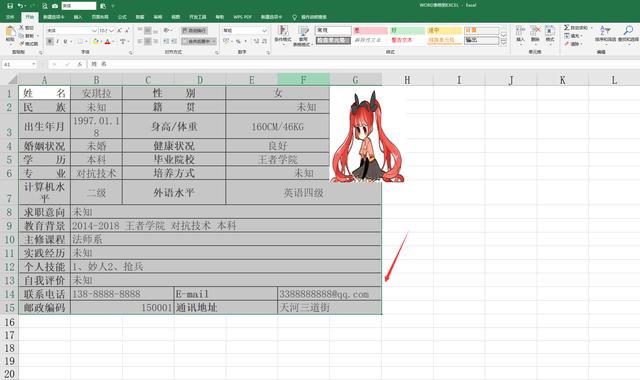Open the Find and Select magnifier
The image size is (640, 380).
pyautogui.click(x=628, y=30)
